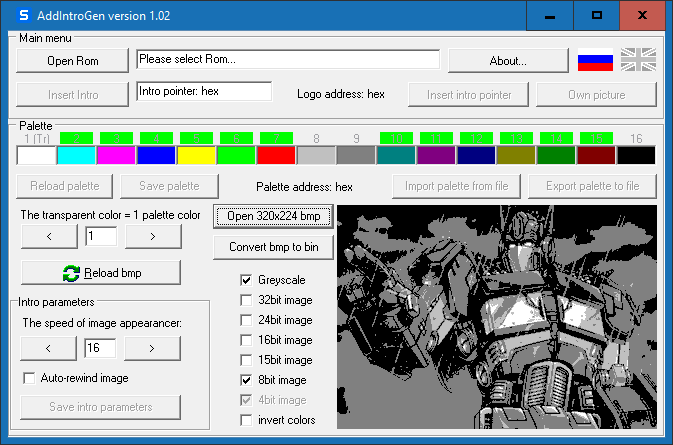Toggle the 4bit image checkbox
The height and width of the screenshot is (445, 673).
coord(246,400)
